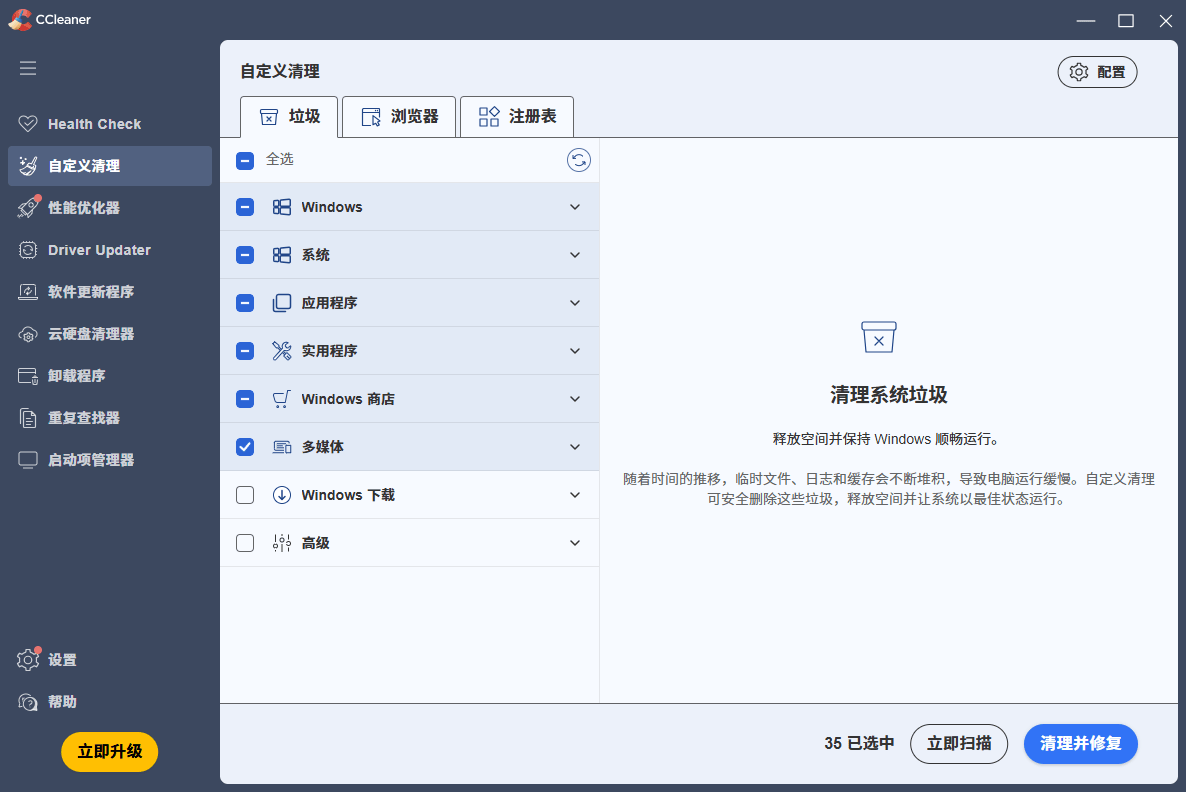Uncheck the 多媒体 checkbox
Viewport: 1186px width, 792px height.
pos(245,446)
